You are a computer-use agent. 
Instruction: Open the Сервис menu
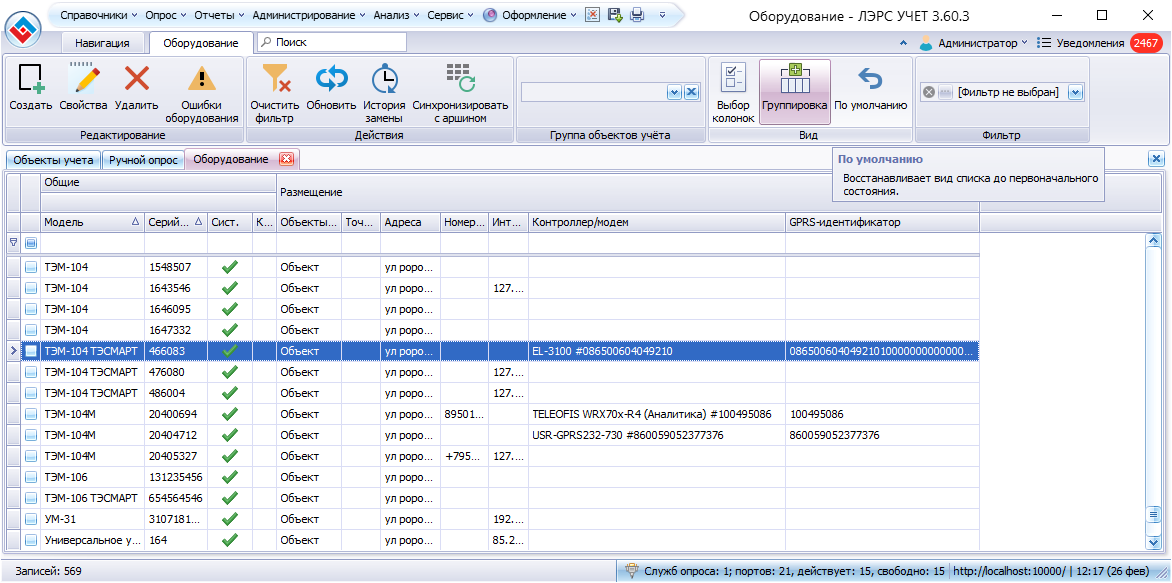(x=450, y=14)
